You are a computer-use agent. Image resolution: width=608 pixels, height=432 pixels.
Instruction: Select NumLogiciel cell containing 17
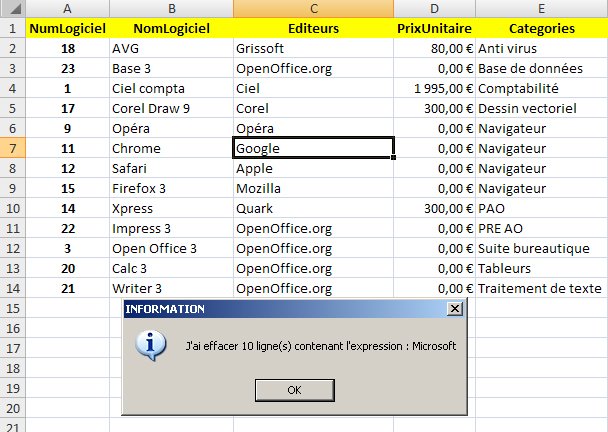click(x=67, y=108)
